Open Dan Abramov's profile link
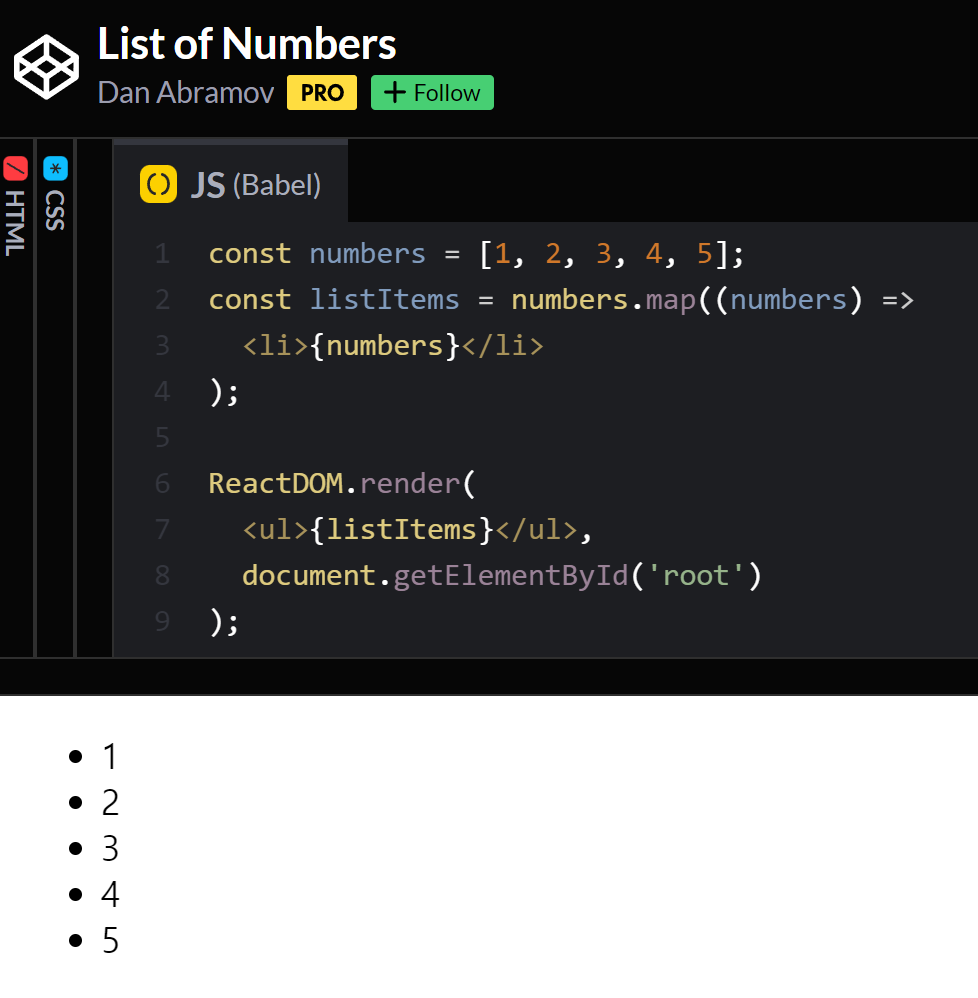 tap(186, 93)
